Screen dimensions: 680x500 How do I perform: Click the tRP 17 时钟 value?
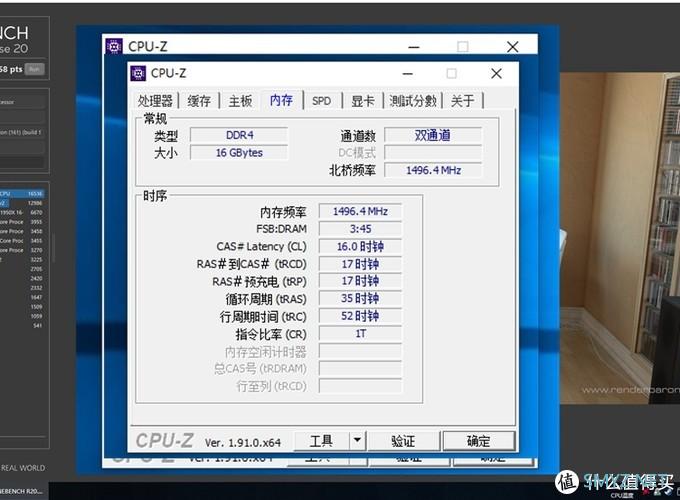[360, 281]
